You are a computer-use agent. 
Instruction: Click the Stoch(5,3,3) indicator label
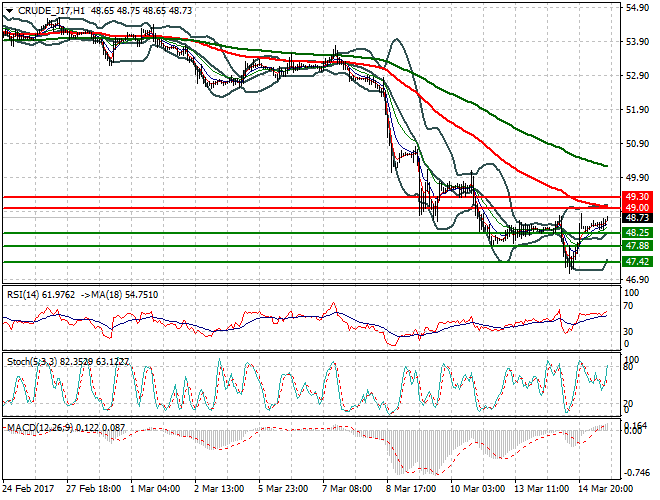point(28,359)
